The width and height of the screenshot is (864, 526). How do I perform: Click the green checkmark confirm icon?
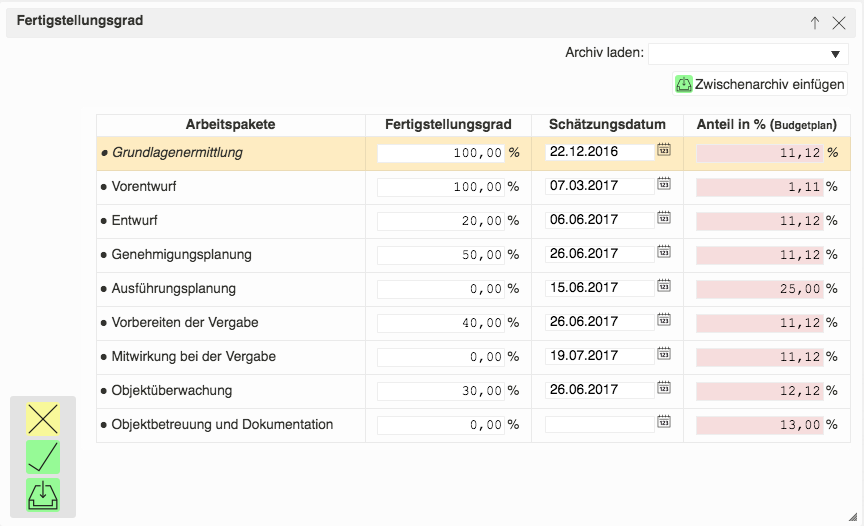(43, 457)
